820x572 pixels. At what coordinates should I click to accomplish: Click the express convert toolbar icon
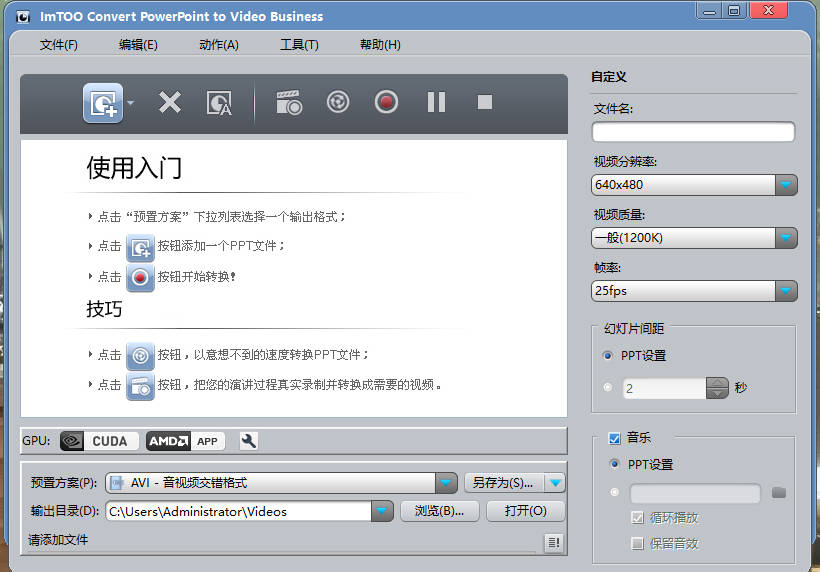click(x=338, y=102)
